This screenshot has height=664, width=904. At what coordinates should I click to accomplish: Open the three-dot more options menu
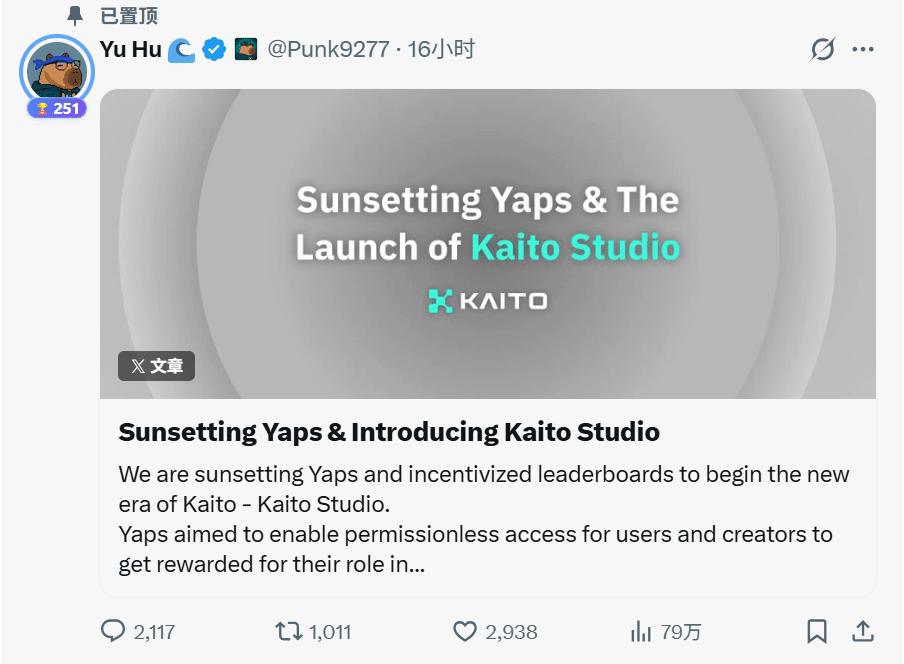point(862,49)
